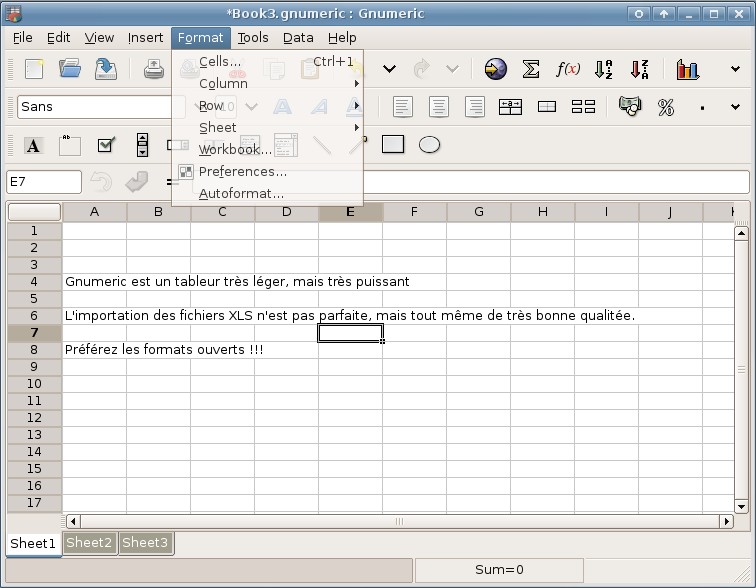This screenshot has width=756, height=588.
Task: Insert checkbox object icon
Action: click(x=106, y=145)
